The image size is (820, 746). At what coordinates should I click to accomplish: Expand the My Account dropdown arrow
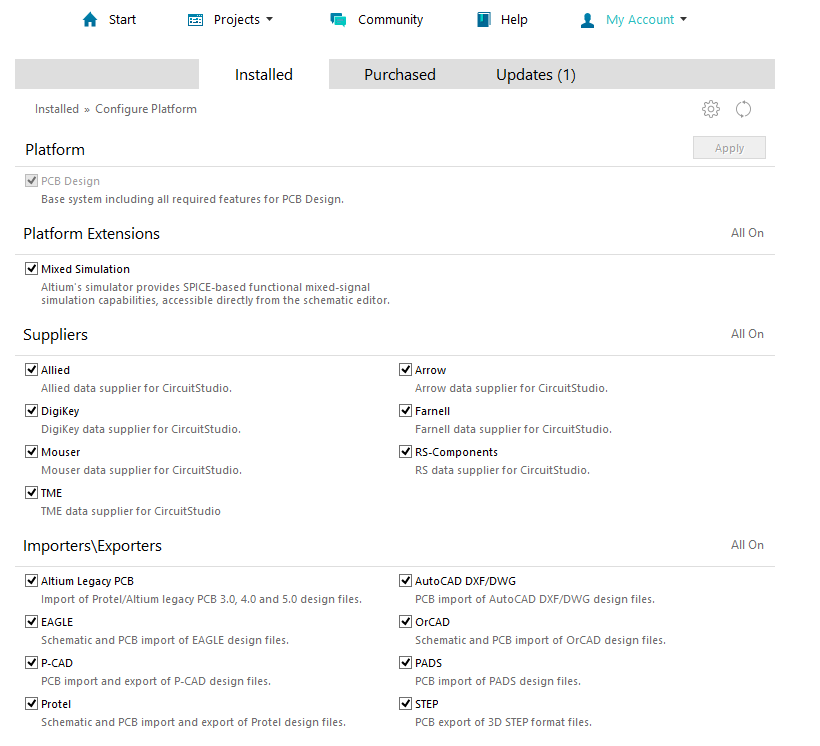[x=683, y=20]
